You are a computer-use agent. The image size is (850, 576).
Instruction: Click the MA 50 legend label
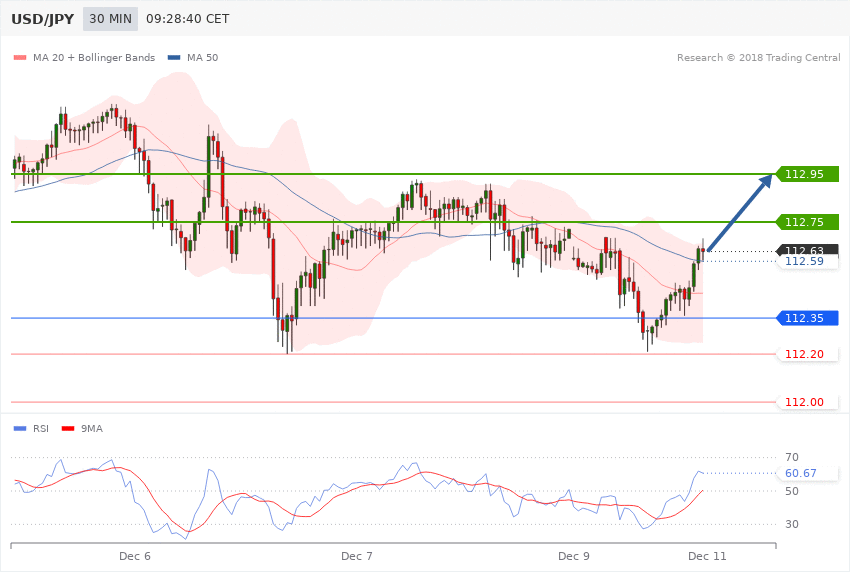pos(202,57)
